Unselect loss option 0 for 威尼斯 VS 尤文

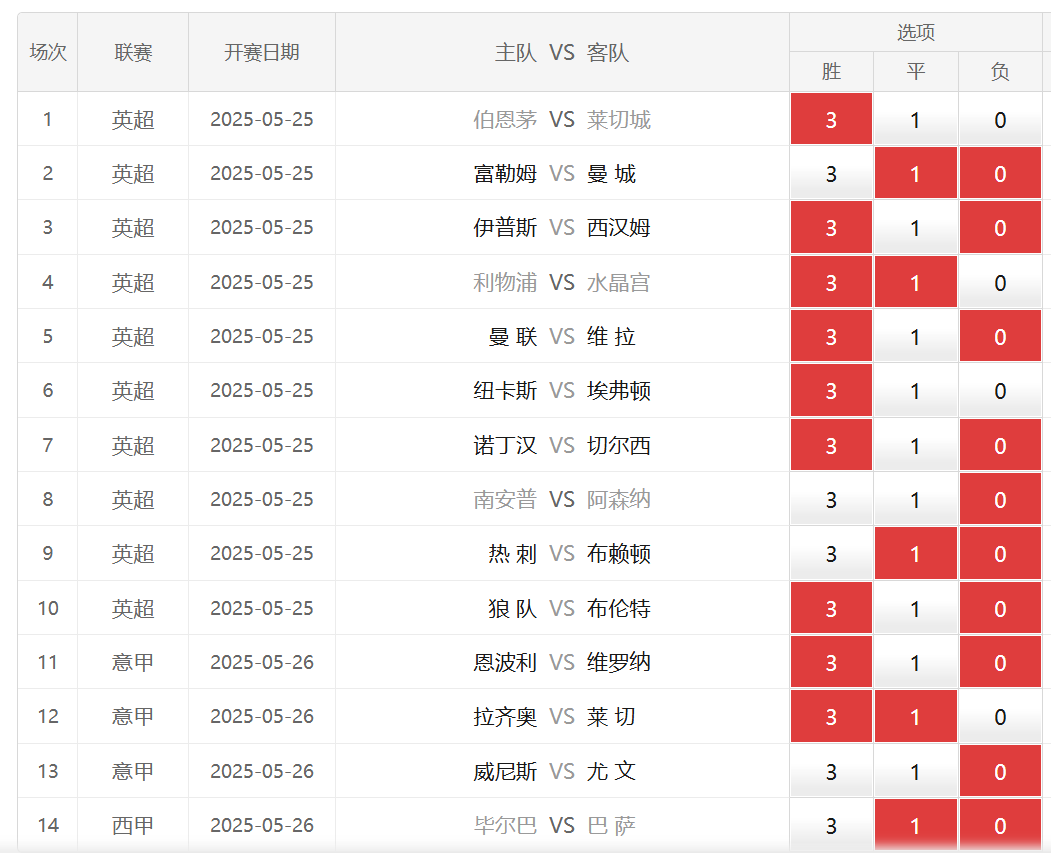click(x=1000, y=771)
